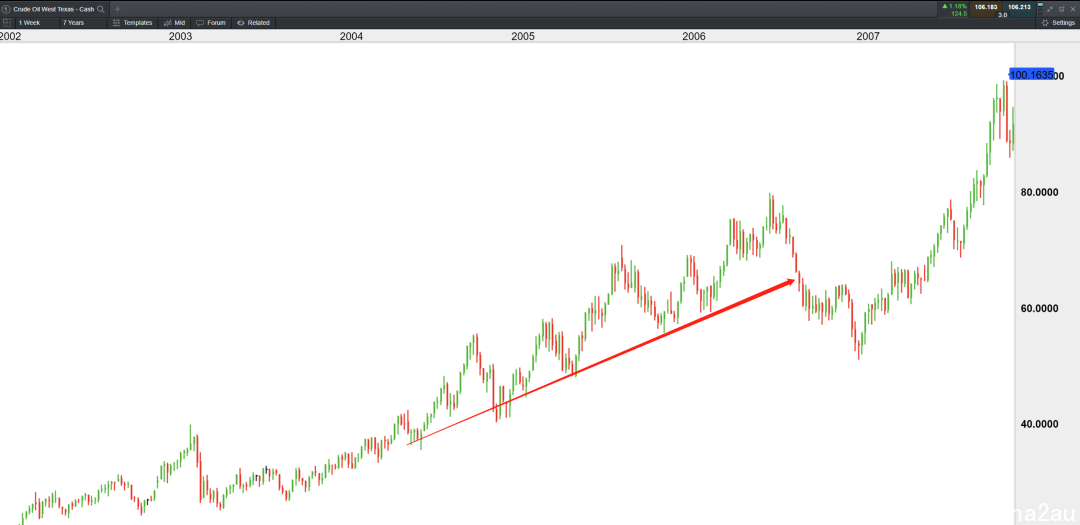Image resolution: width=1080 pixels, height=525 pixels.
Task: Click the 100.1635 current price label
Action: click(1031, 74)
